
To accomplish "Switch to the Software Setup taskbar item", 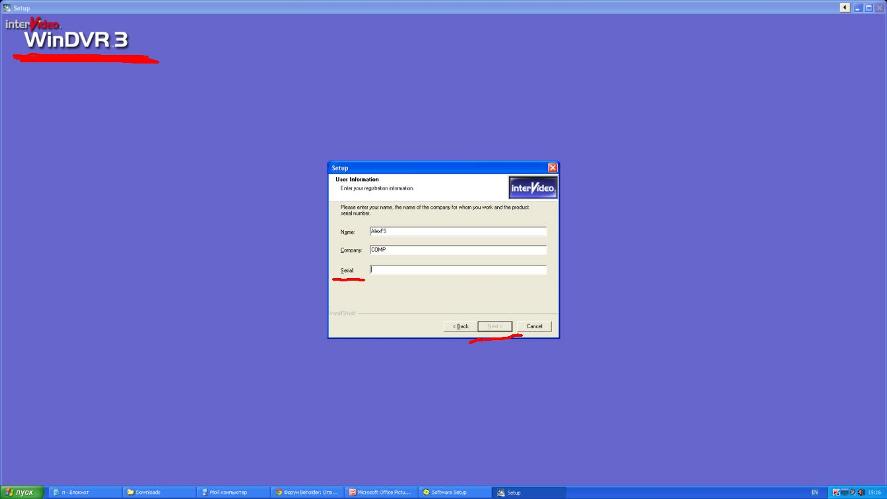I will (454, 492).
